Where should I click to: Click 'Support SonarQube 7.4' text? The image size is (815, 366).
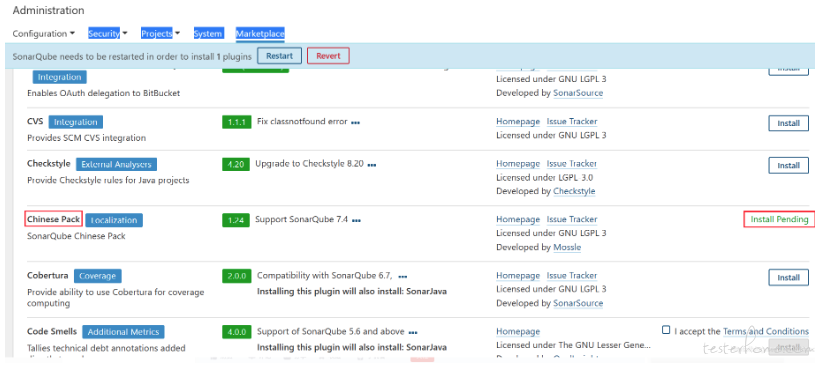[301, 219]
